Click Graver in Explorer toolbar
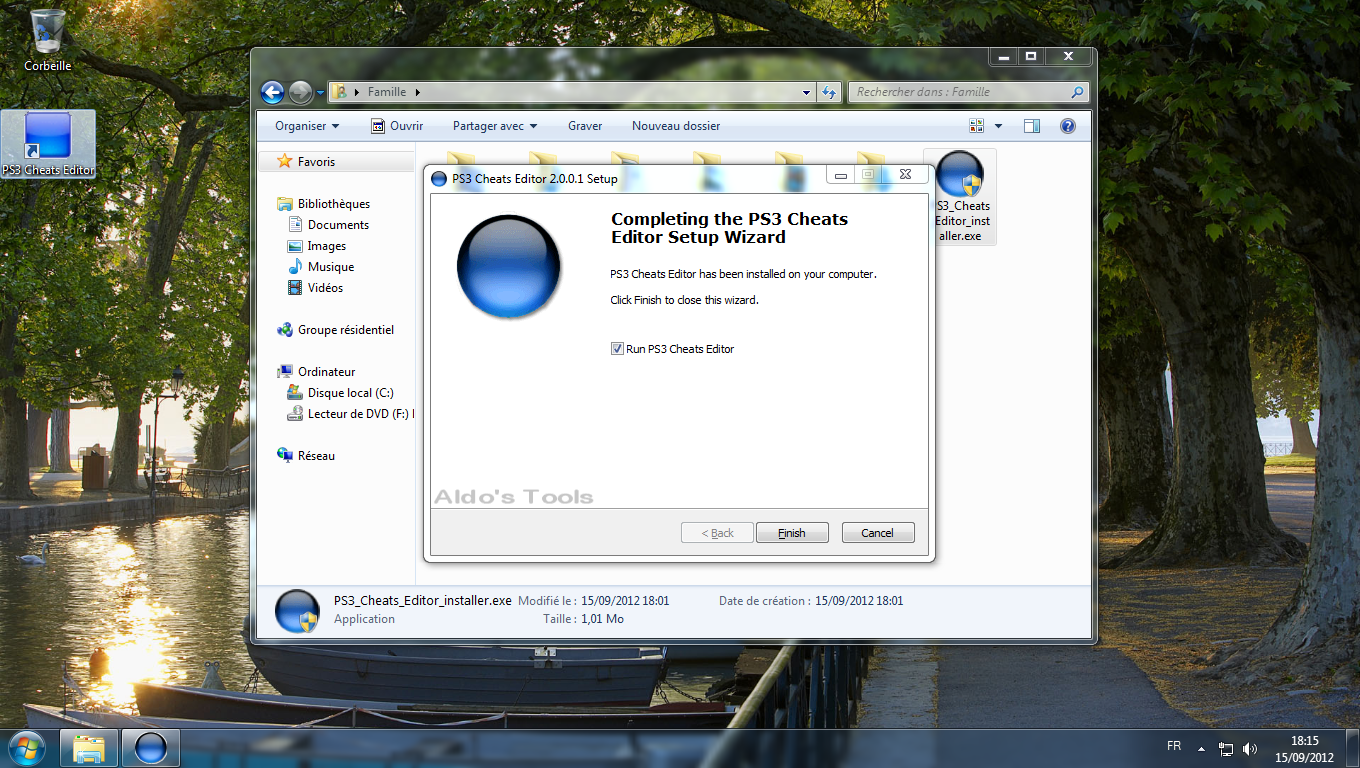 click(585, 126)
